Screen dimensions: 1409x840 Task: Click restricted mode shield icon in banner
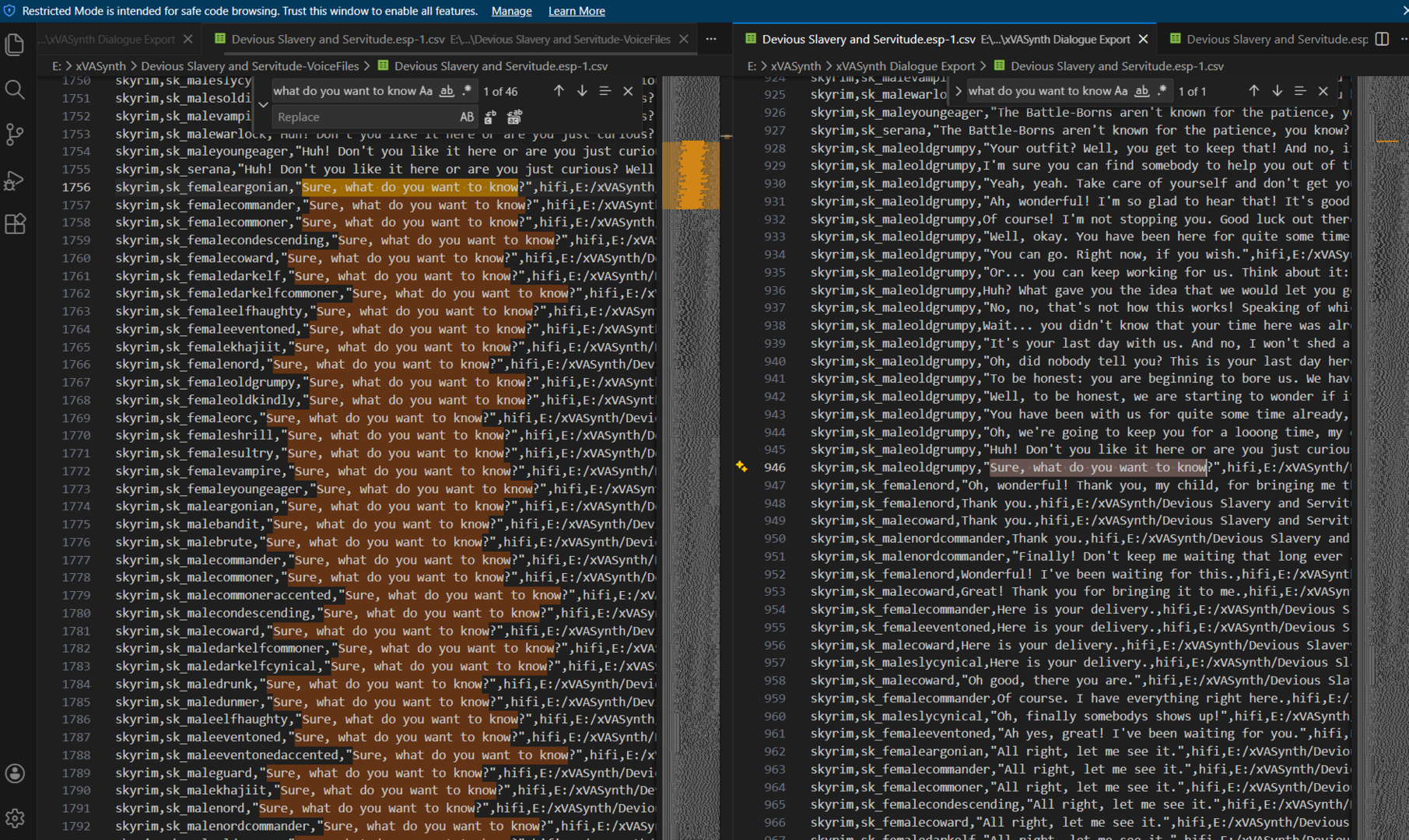coord(9,11)
